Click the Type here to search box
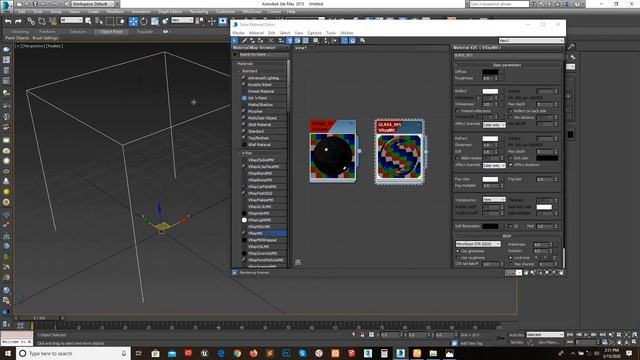640x360 pixels. coord(73,353)
